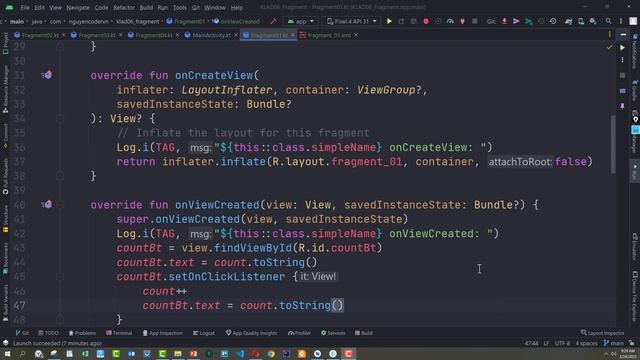
Task: Open the bottom Build tool window
Action: (x=364, y=333)
